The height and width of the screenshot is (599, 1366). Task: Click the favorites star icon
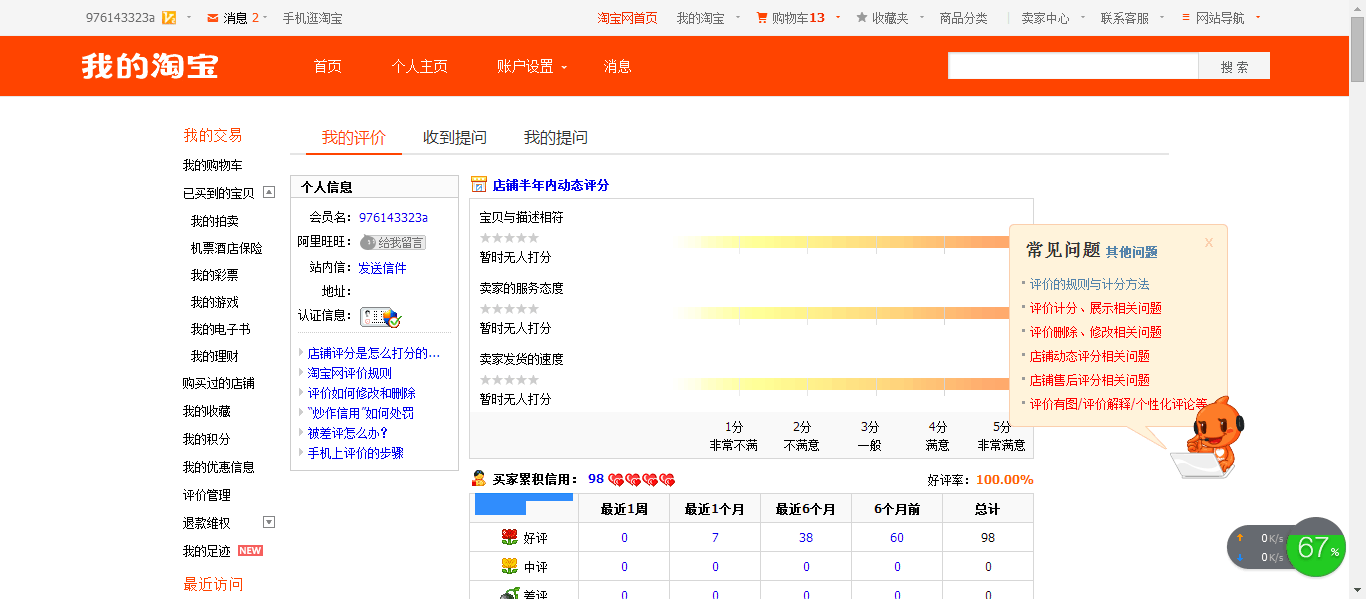(862, 18)
